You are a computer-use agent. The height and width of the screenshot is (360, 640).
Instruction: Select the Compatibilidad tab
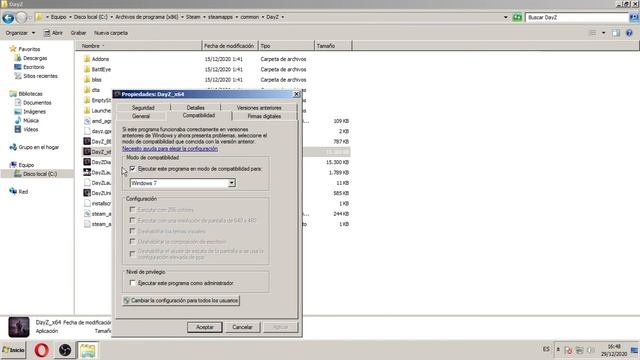199,116
